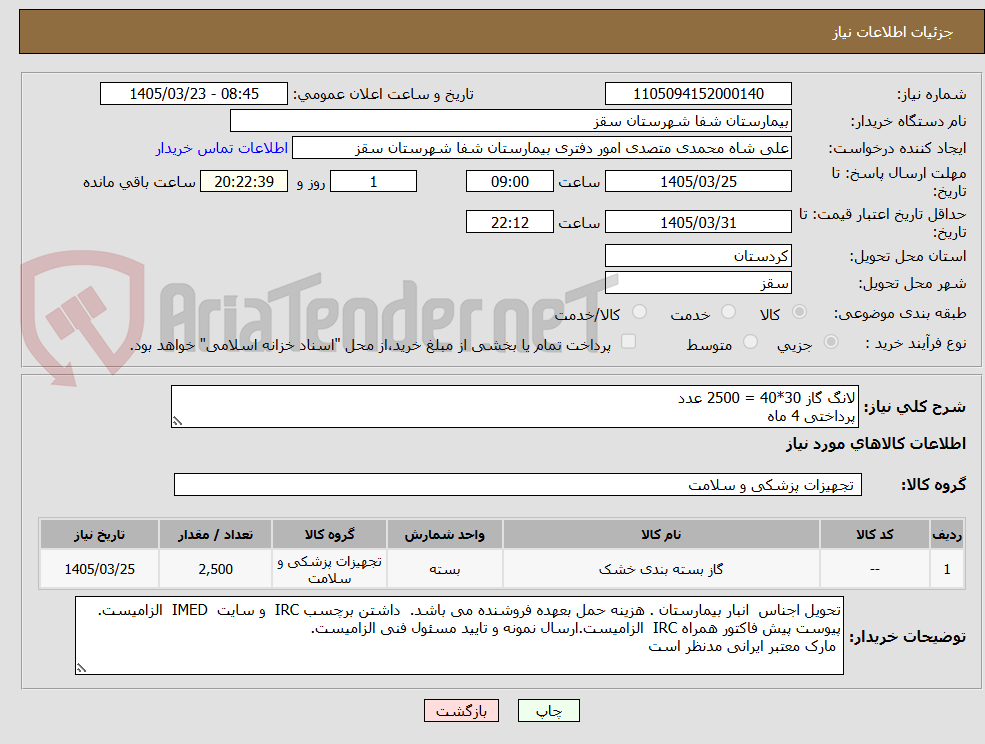Viewport: 985px width, 744px height.
Task: Click the گروه کالا column header
Action: click(x=329, y=535)
